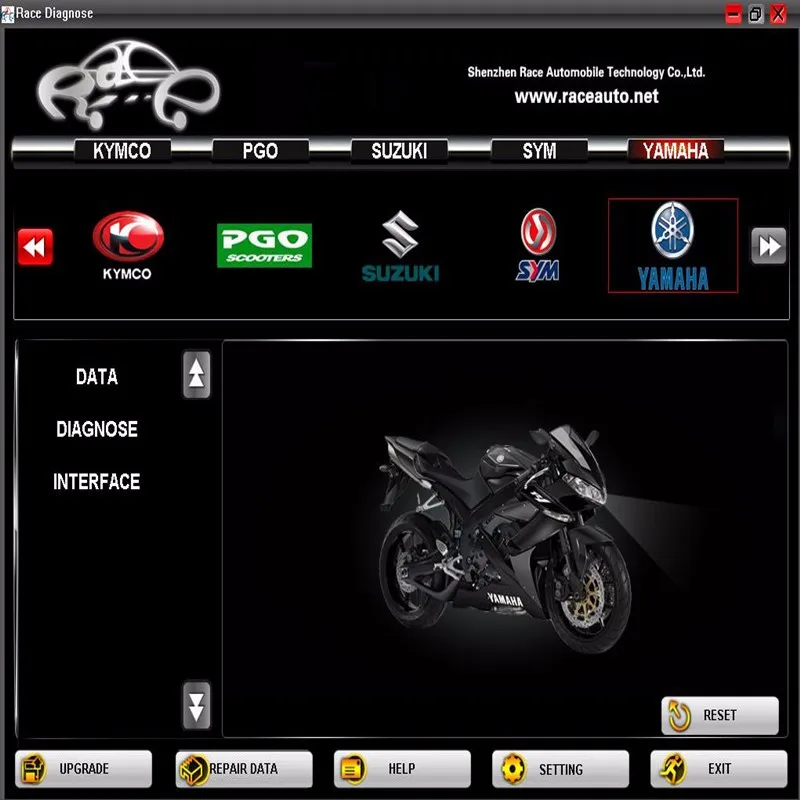The image size is (800, 800).
Task: Click the Suzuki S logo icon
Action: [401, 246]
